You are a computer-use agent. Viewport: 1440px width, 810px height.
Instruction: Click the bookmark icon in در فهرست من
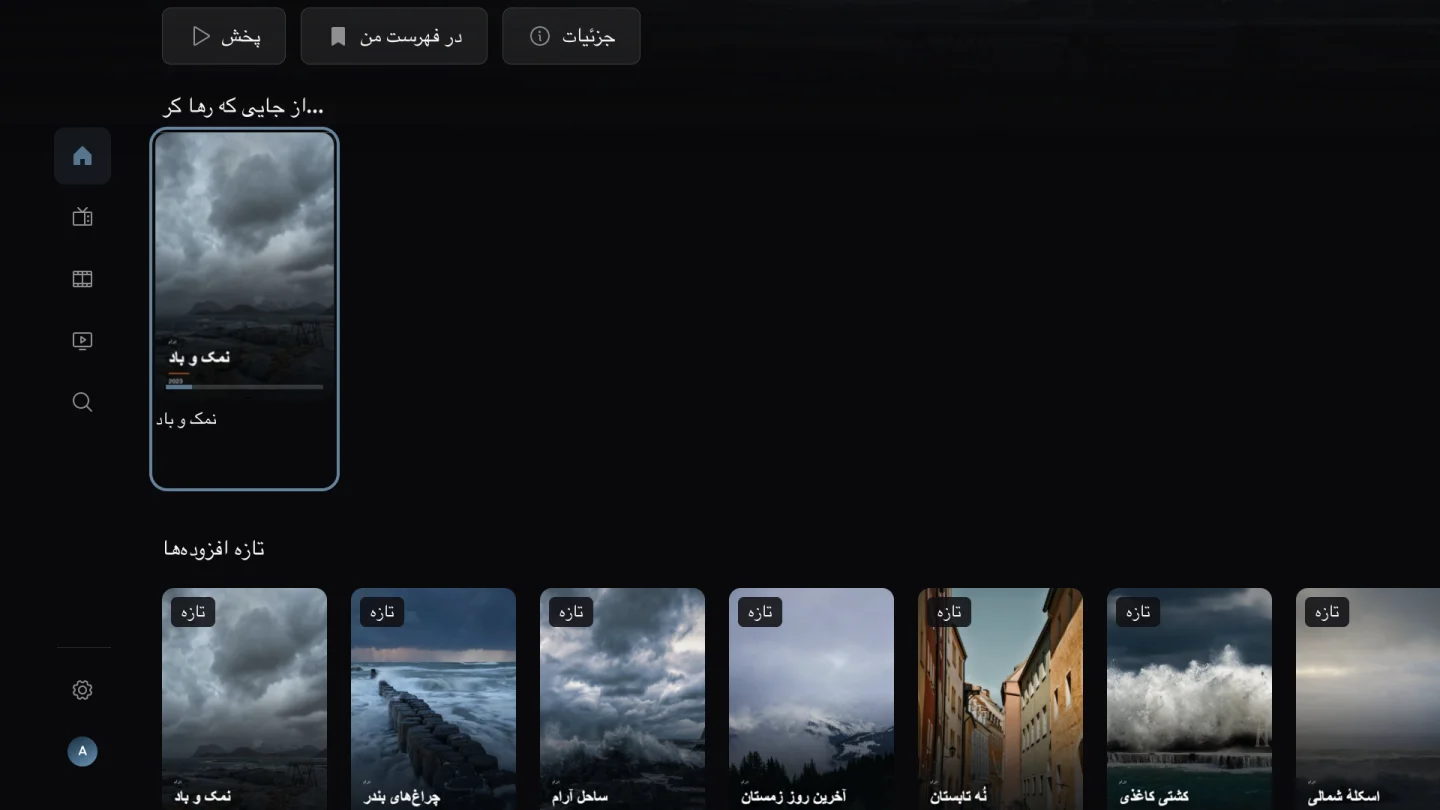338,36
